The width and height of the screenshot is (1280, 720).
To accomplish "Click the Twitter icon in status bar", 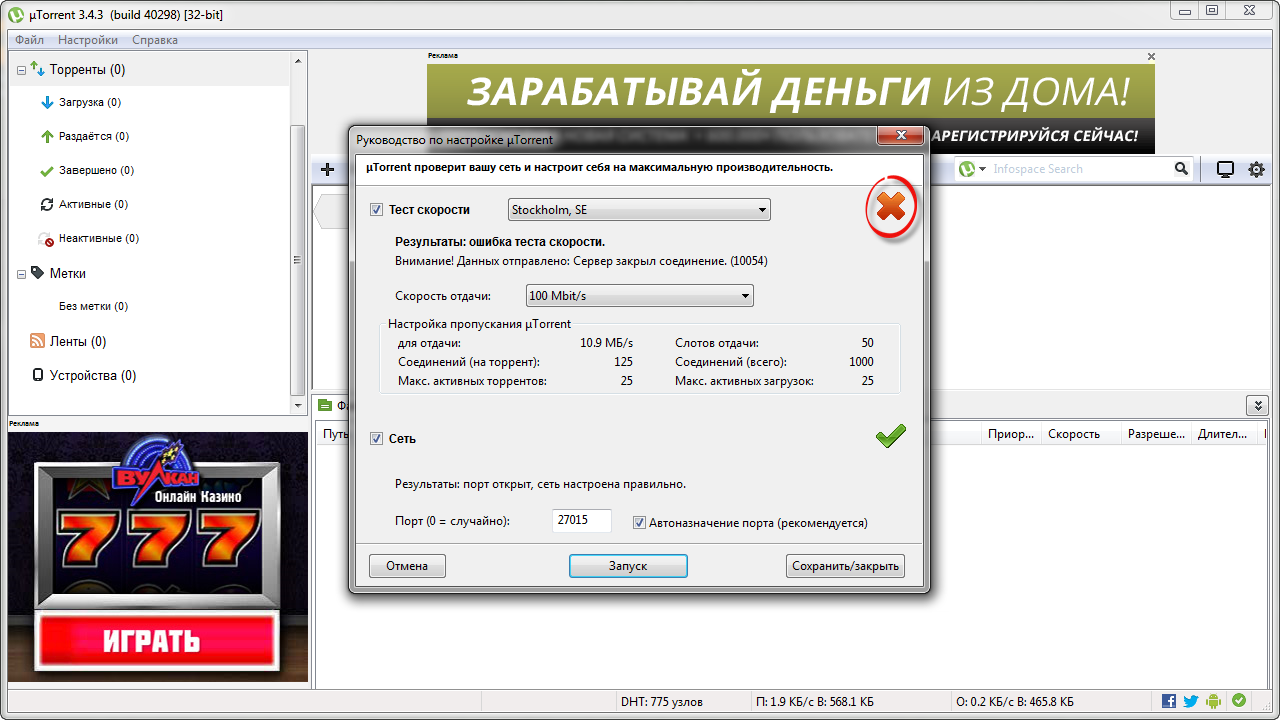I will [x=1191, y=701].
